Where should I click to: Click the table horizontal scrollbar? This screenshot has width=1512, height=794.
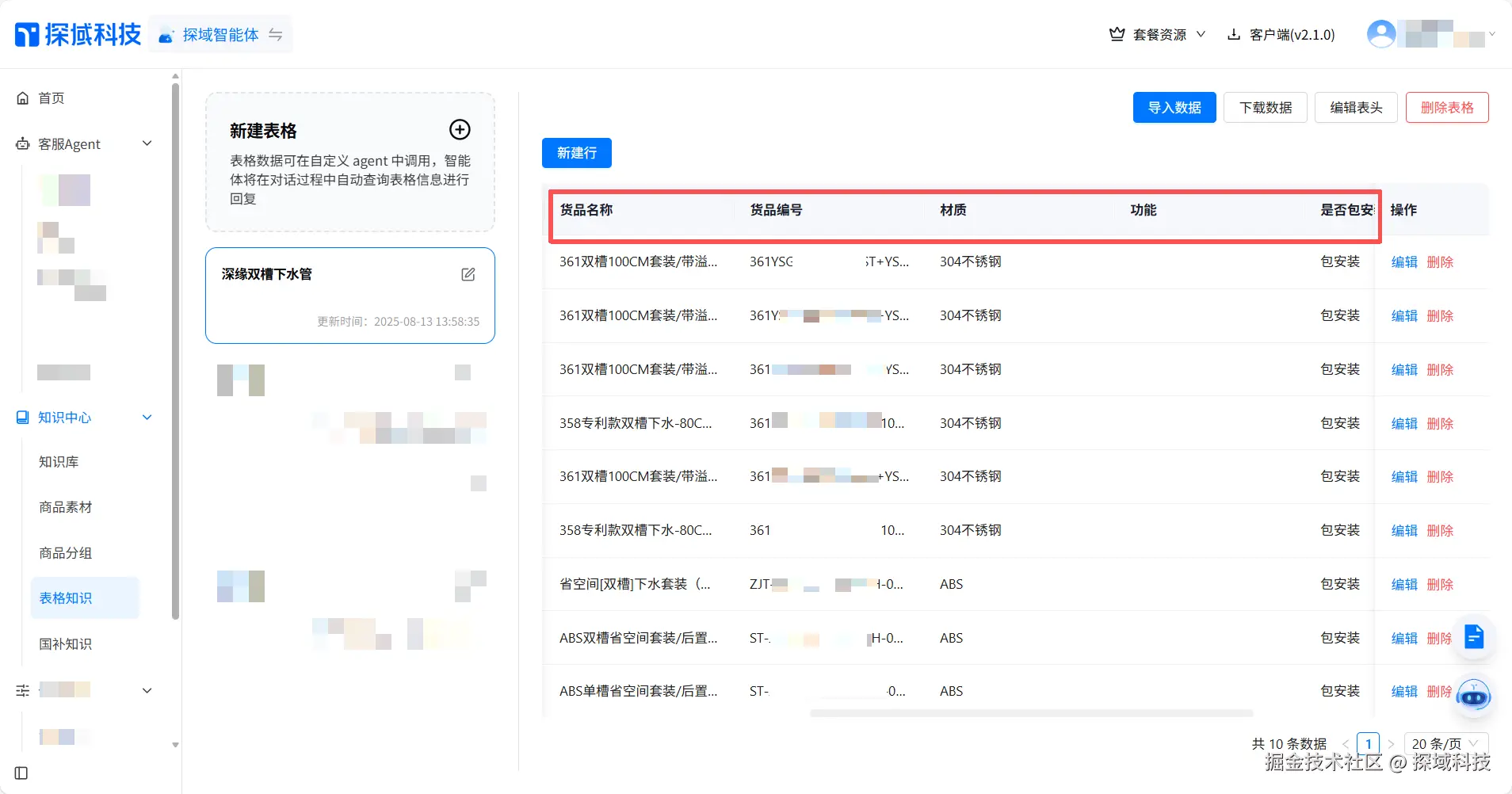(x=1031, y=713)
